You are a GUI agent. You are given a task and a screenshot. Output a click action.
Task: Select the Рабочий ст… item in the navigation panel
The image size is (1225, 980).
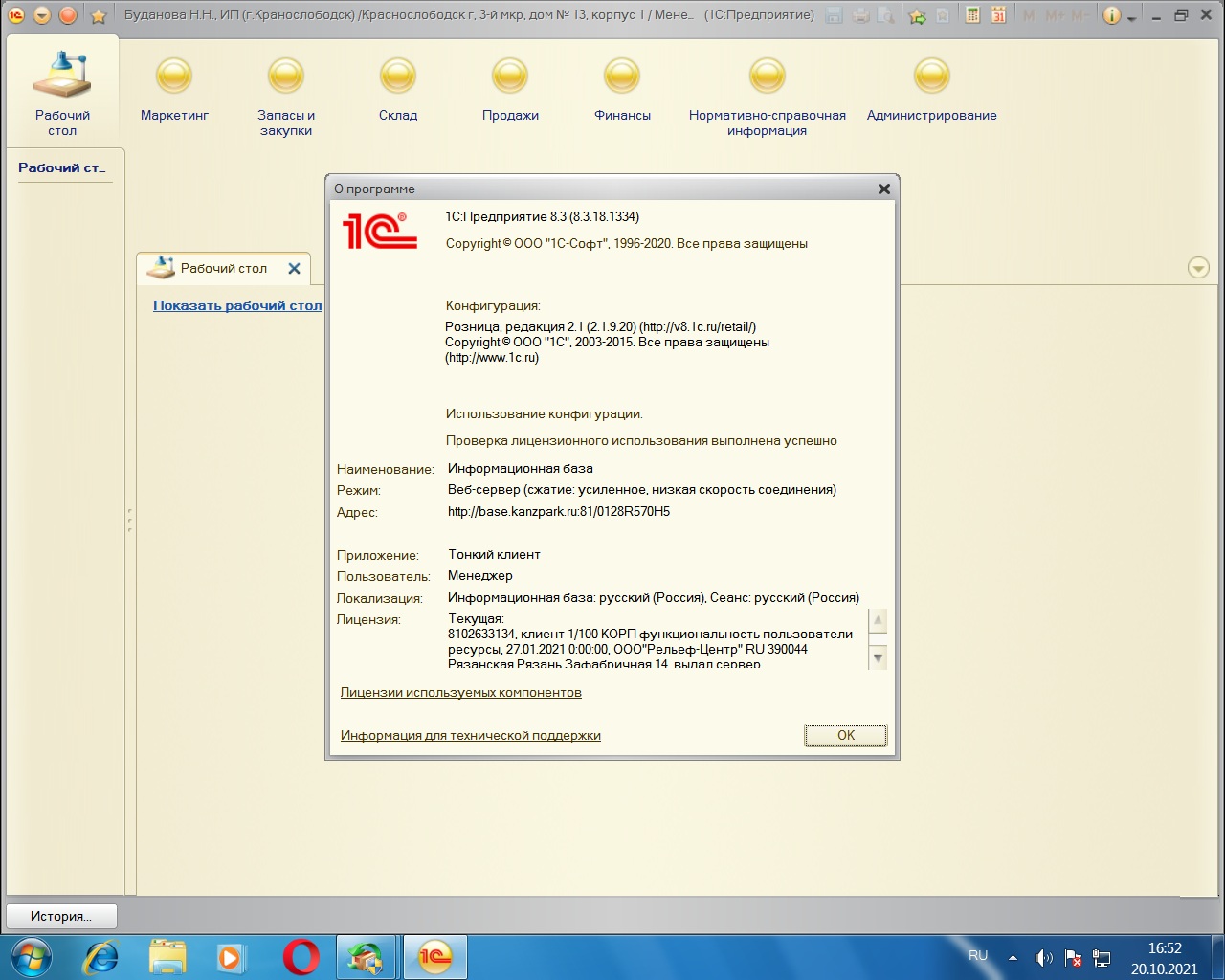click(x=62, y=167)
